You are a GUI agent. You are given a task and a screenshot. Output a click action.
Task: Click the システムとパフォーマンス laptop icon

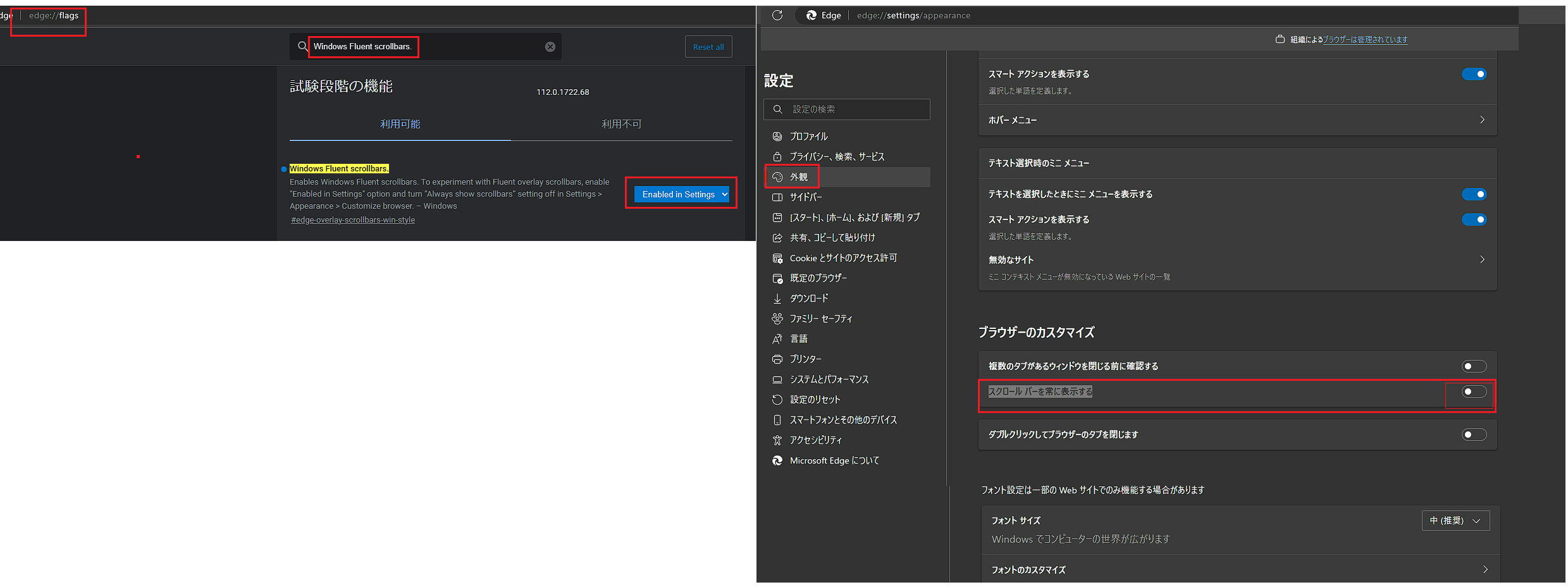tap(777, 380)
